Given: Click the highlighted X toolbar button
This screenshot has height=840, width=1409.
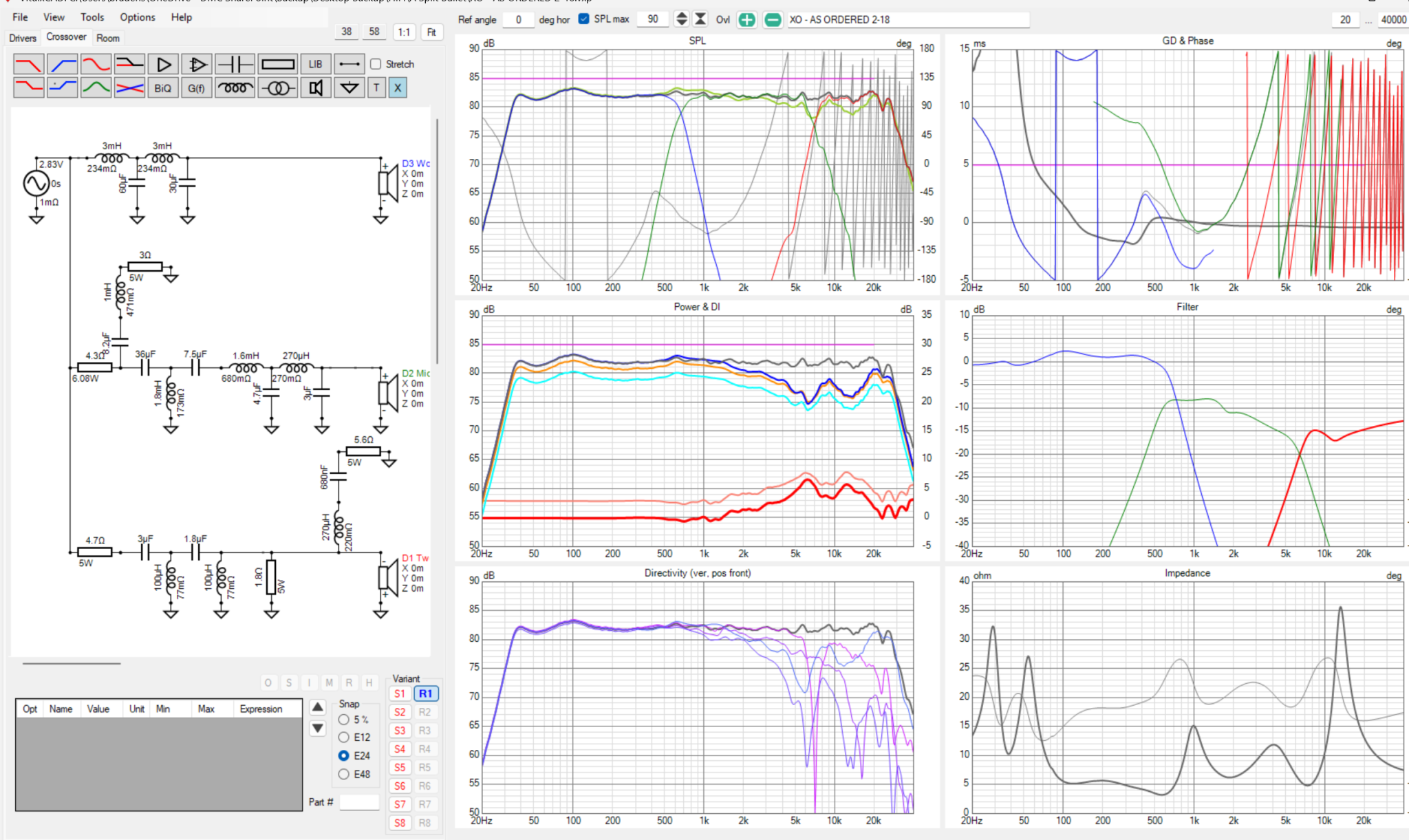Looking at the screenshot, I should (x=398, y=88).
